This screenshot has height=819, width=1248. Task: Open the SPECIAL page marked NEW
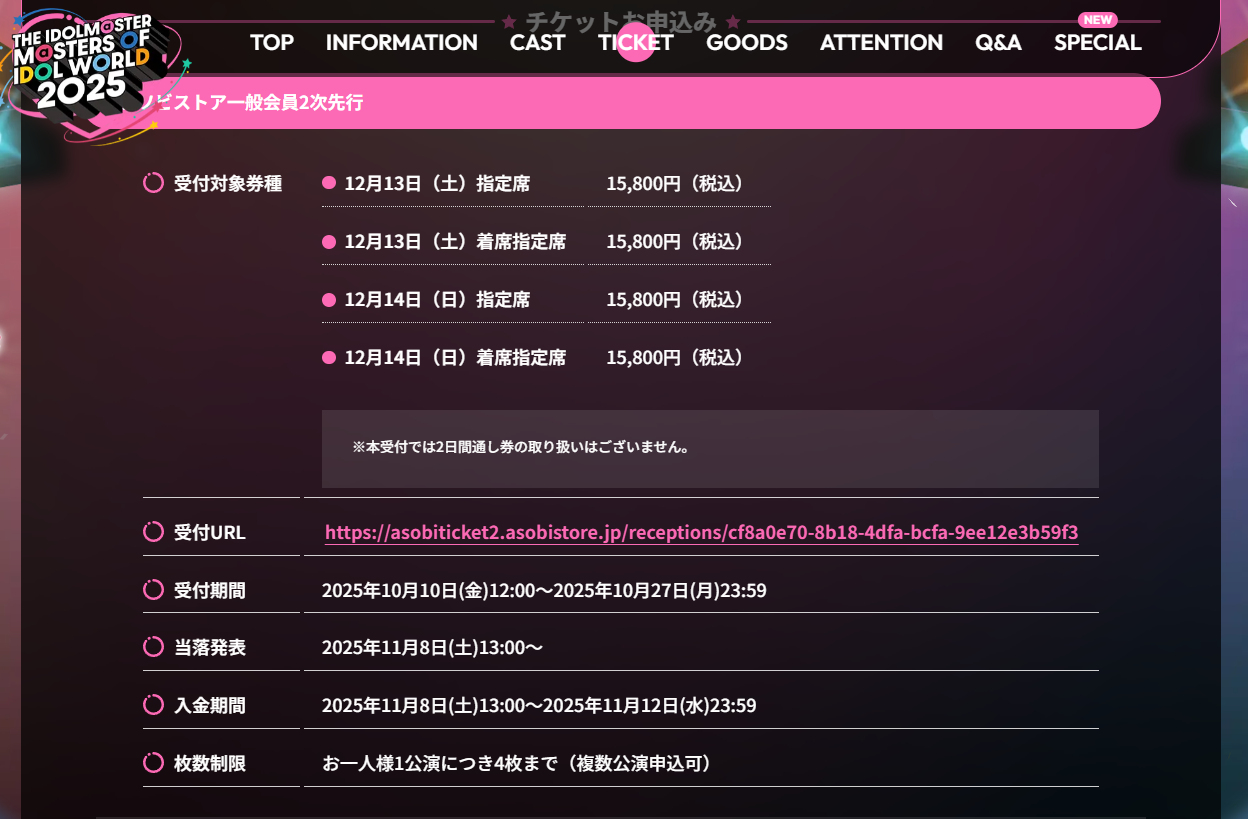(1097, 43)
